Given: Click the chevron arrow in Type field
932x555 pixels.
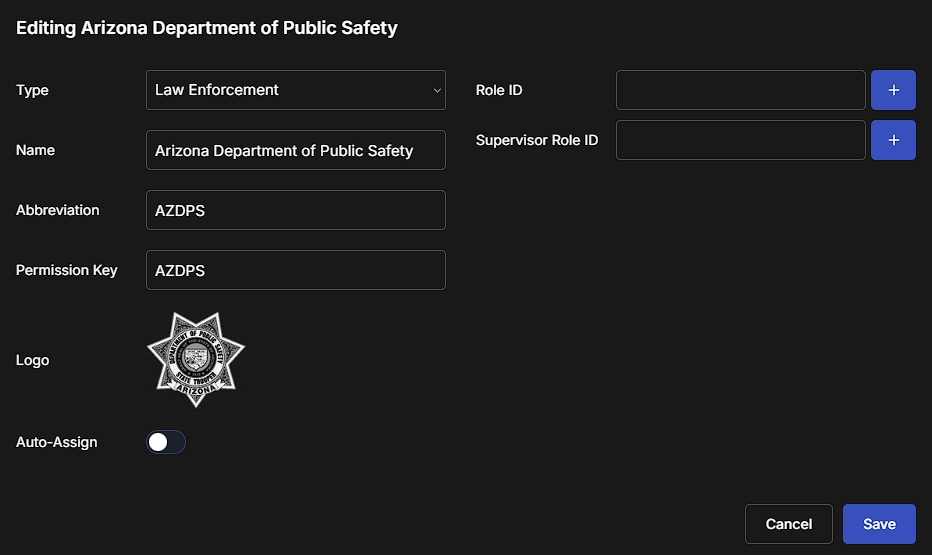Looking at the screenshot, I should pos(437,90).
